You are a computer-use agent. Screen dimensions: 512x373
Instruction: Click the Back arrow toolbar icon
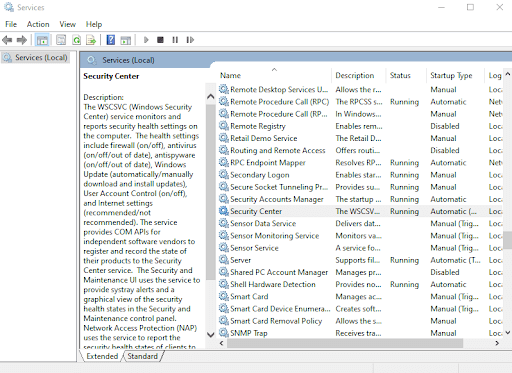coord(7,40)
